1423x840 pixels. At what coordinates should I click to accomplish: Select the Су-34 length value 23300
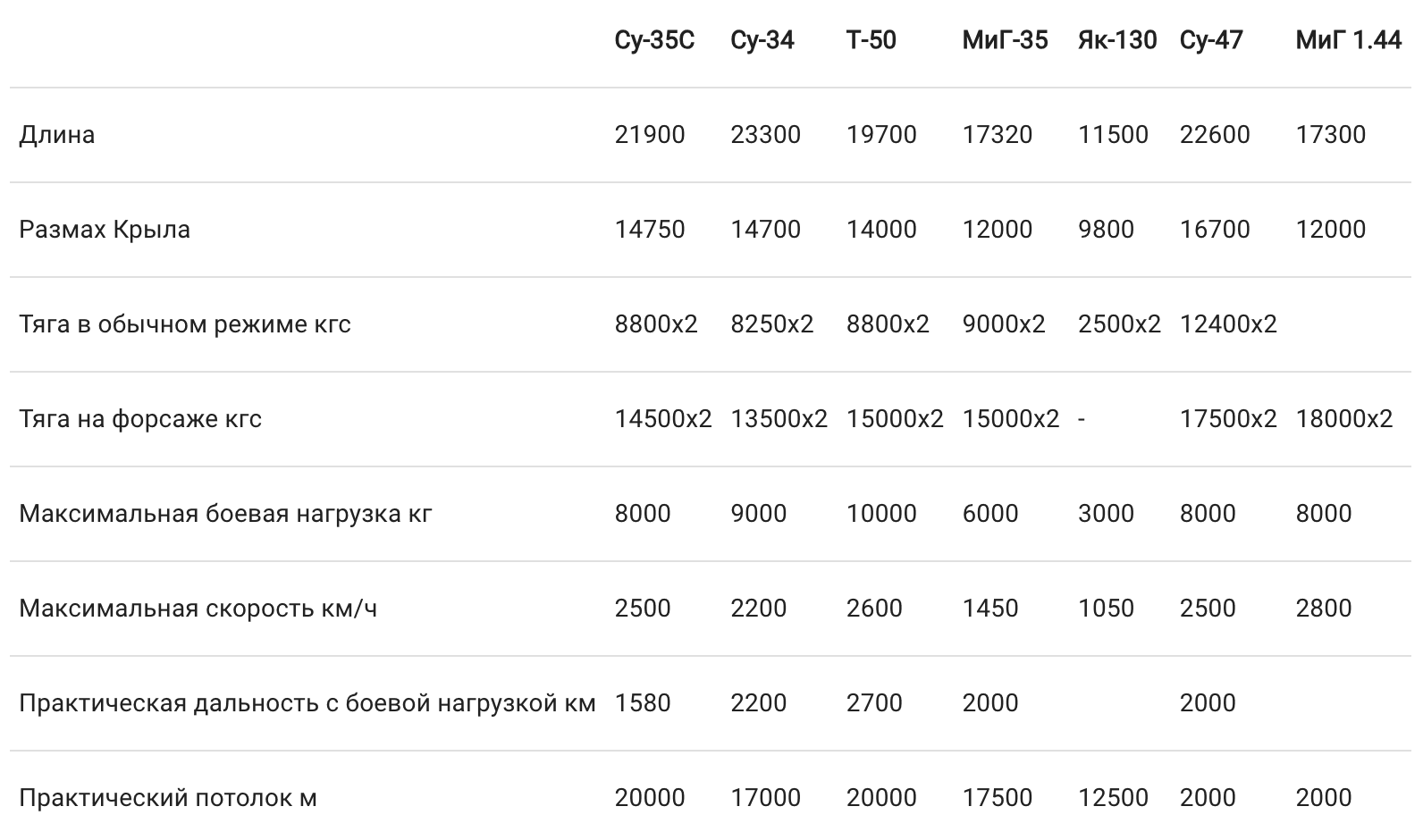[x=765, y=135]
